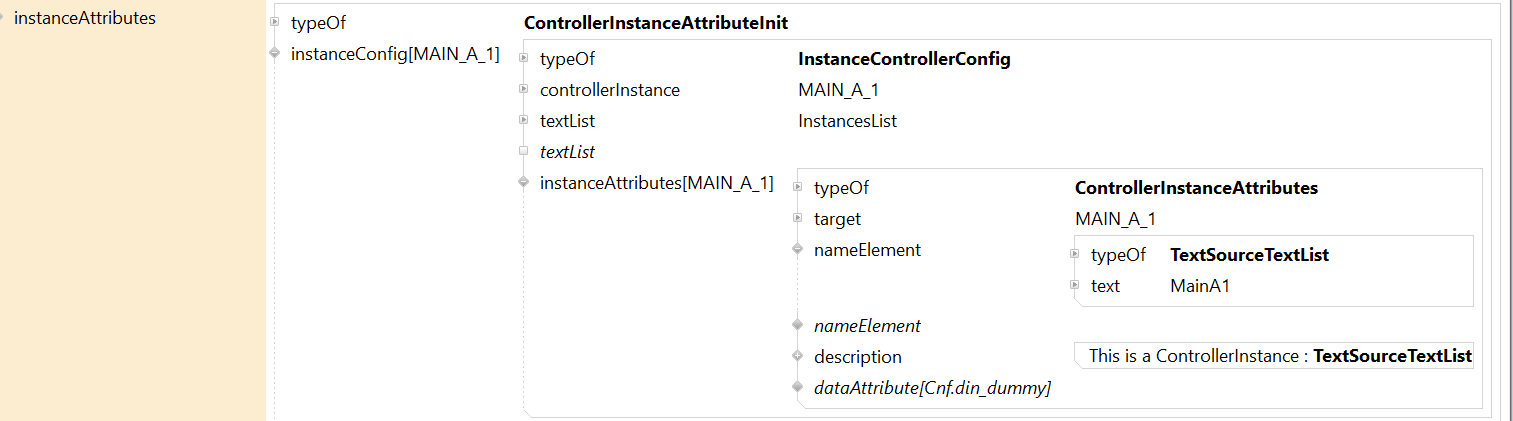Expand instanceAttributes in the left panel

coord(3,18)
